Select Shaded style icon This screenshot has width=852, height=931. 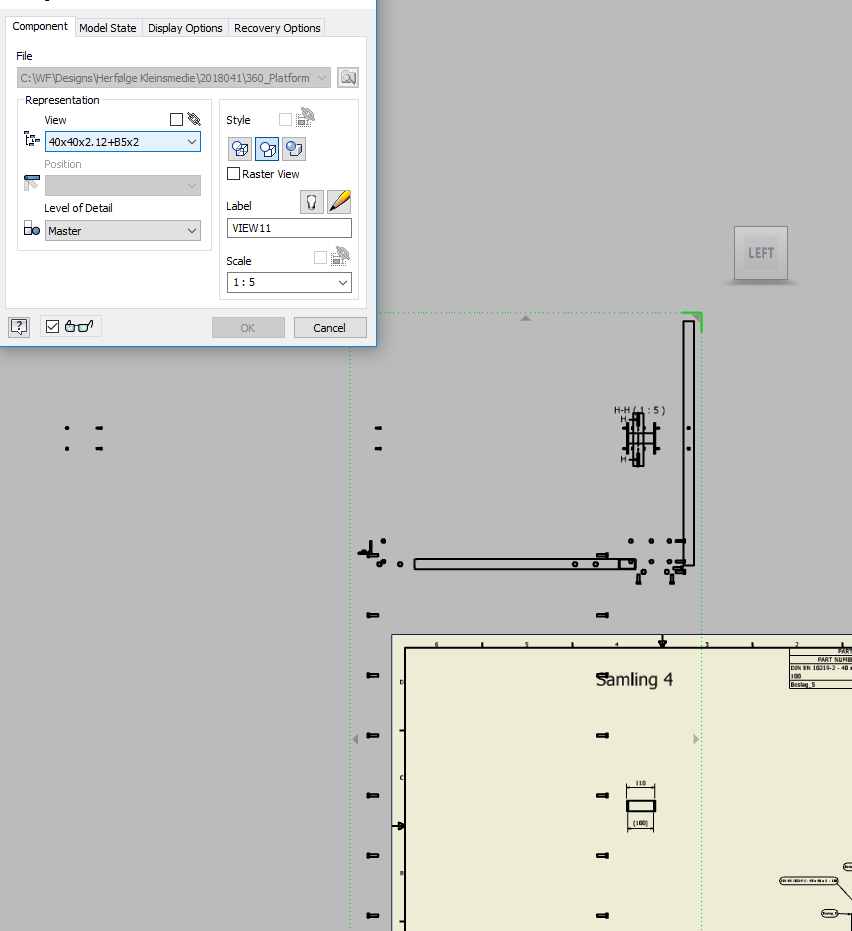294,148
